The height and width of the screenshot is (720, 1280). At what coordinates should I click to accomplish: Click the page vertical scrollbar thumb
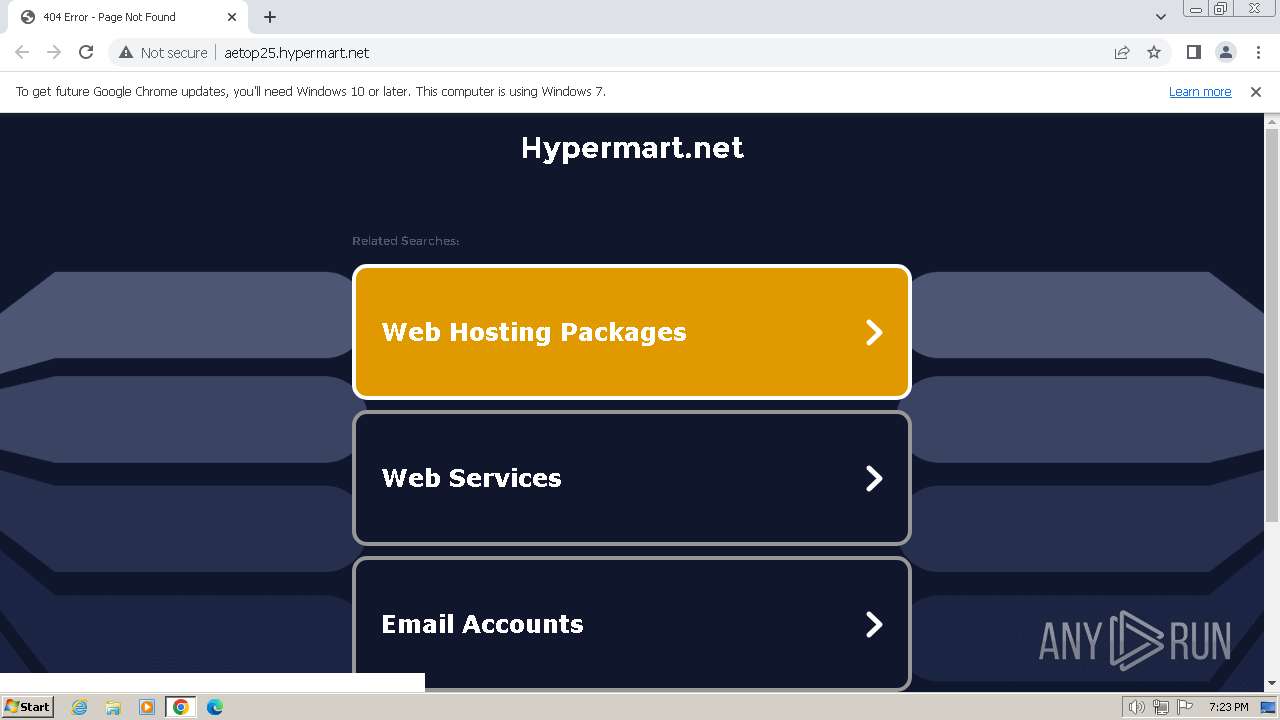point(1272,325)
